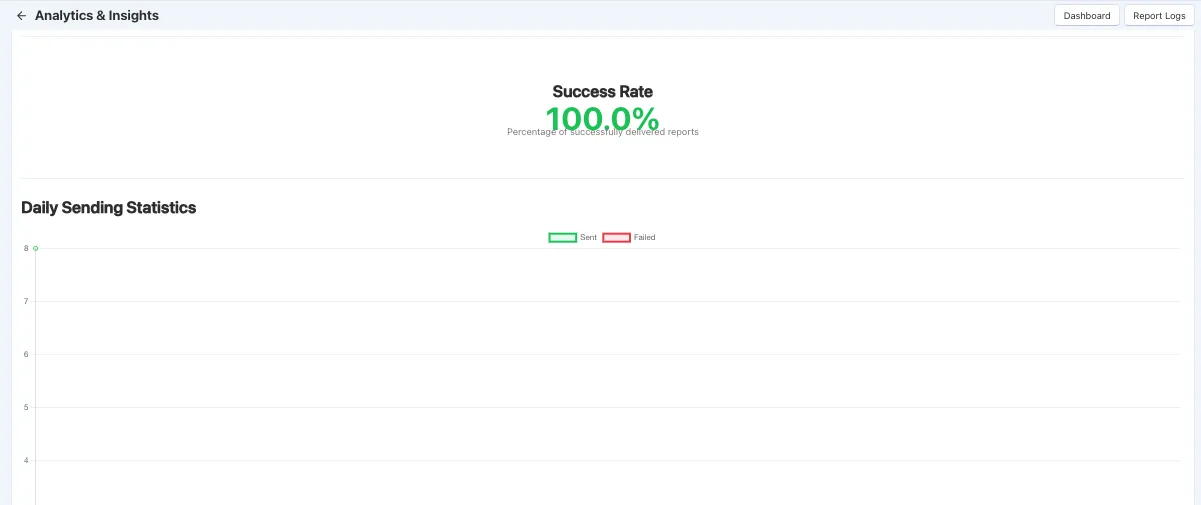Image resolution: width=1201 pixels, height=505 pixels.
Task: Open Report Logs
Action: click(x=1159, y=16)
